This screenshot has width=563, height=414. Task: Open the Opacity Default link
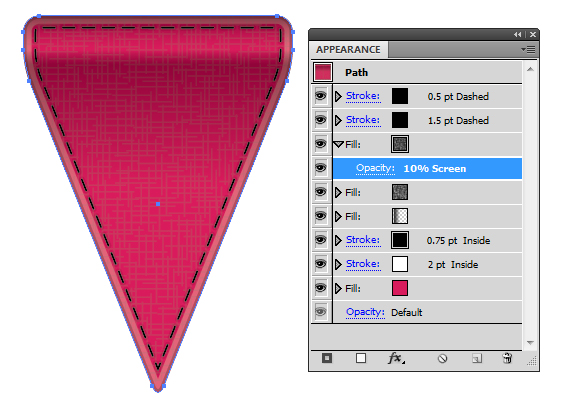pos(365,312)
